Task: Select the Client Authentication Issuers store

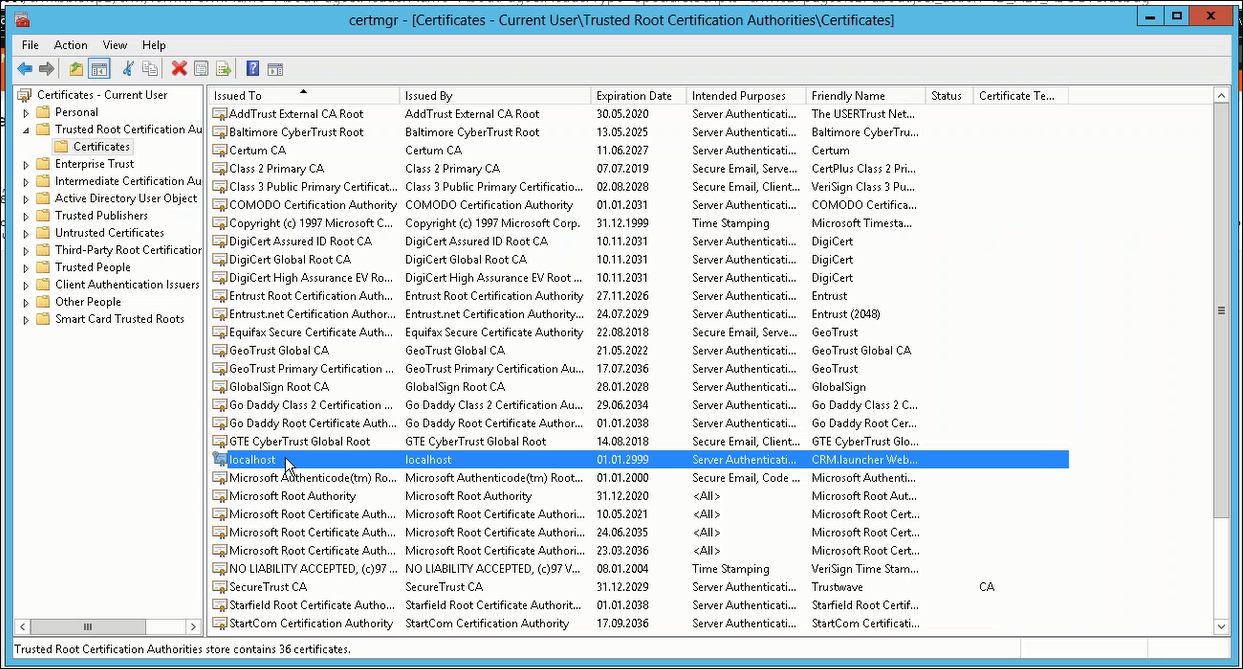Action: click(x=127, y=284)
